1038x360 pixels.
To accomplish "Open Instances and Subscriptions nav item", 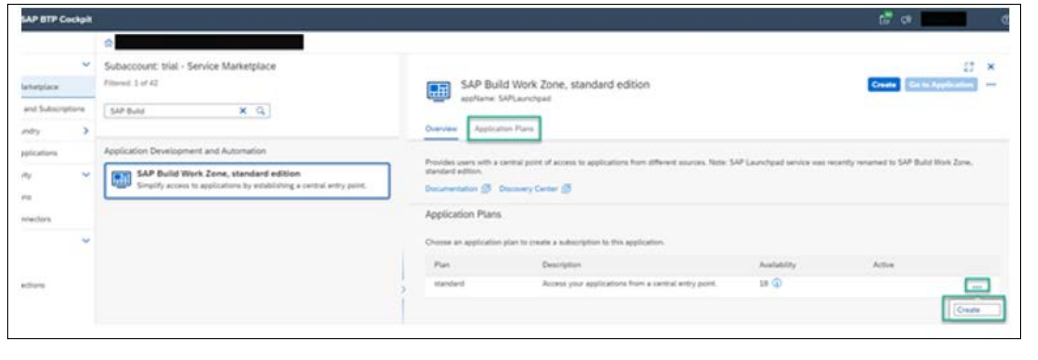I will tap(54, 109).
